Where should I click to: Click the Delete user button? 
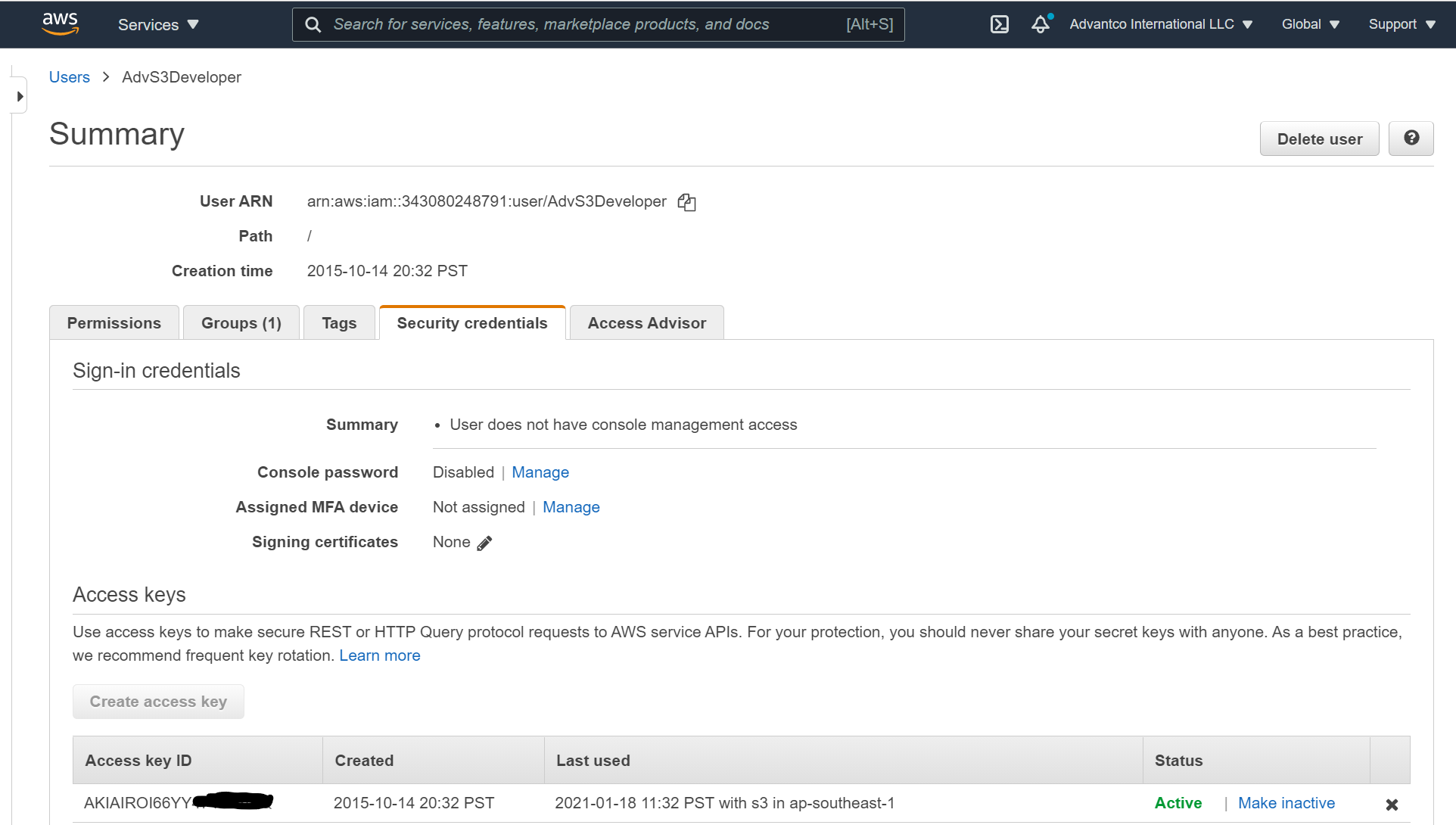tap(1319, 137)
